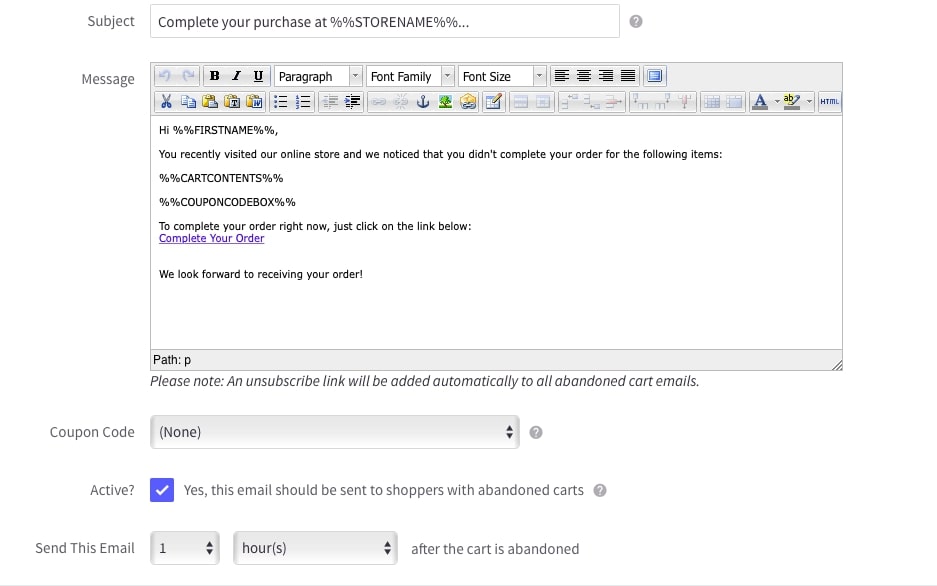Toggle bold formatting in the editor
937x586 pixels.
[x=215, y=76]
